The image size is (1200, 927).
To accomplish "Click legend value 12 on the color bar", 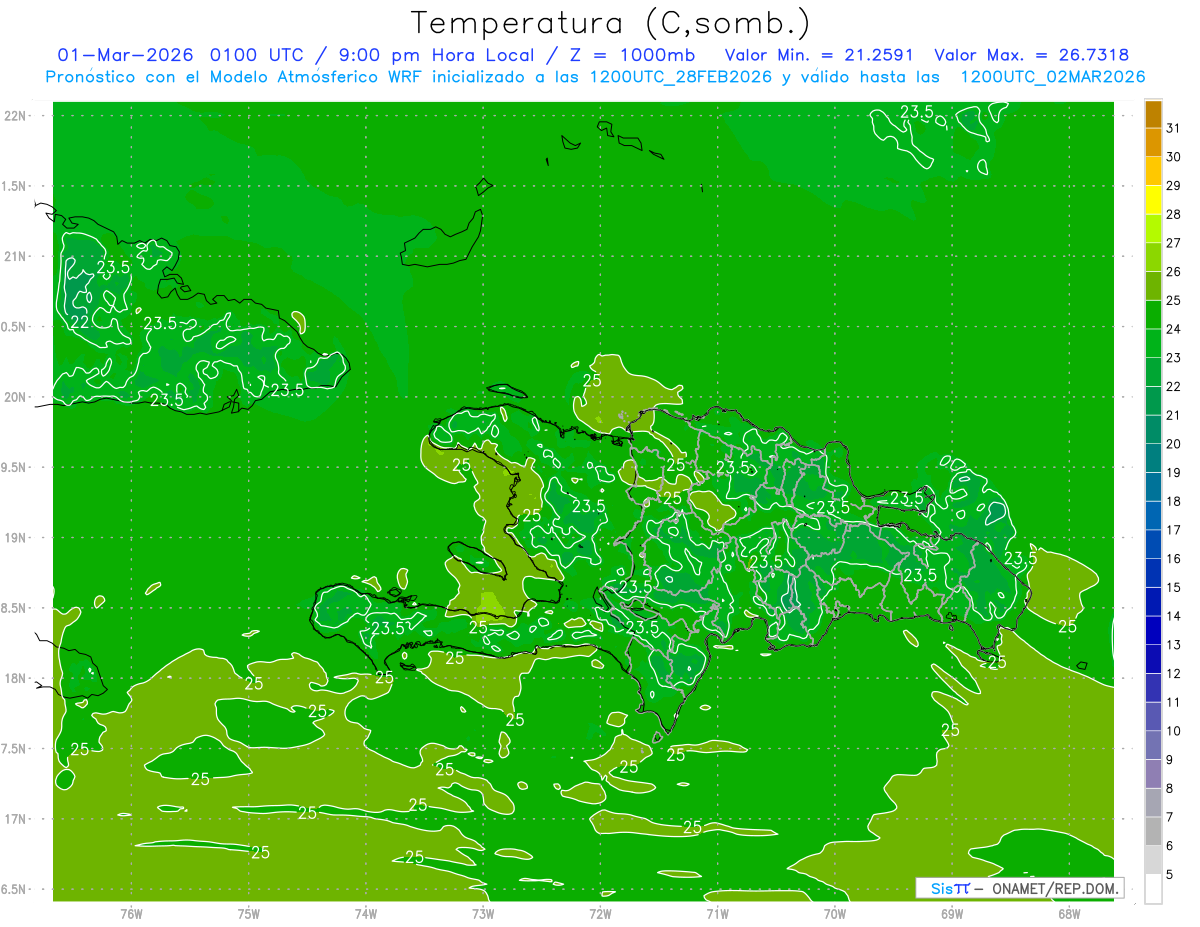I will click(x=1174, y=674).
